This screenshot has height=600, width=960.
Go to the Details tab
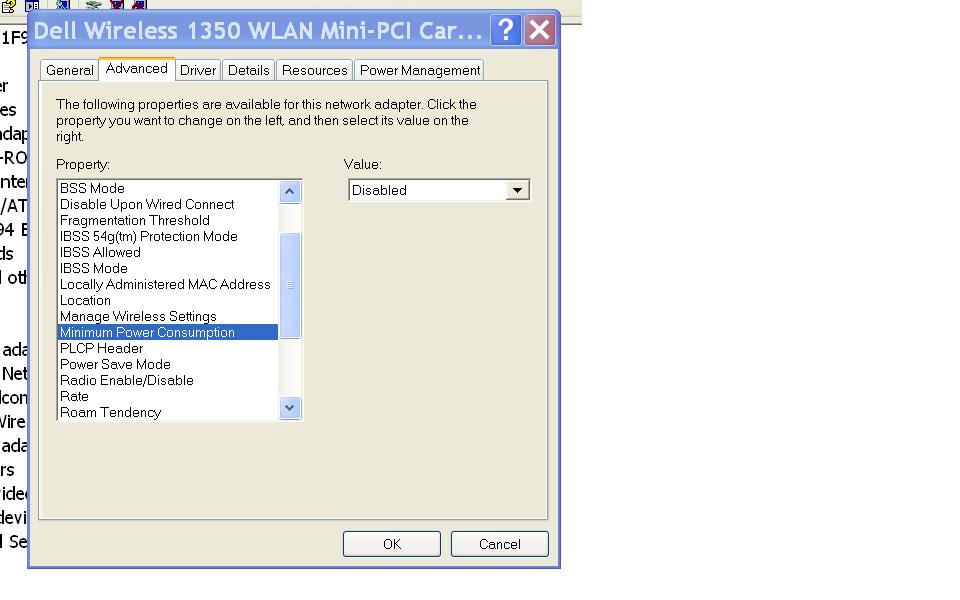click(x=249, y=70)
